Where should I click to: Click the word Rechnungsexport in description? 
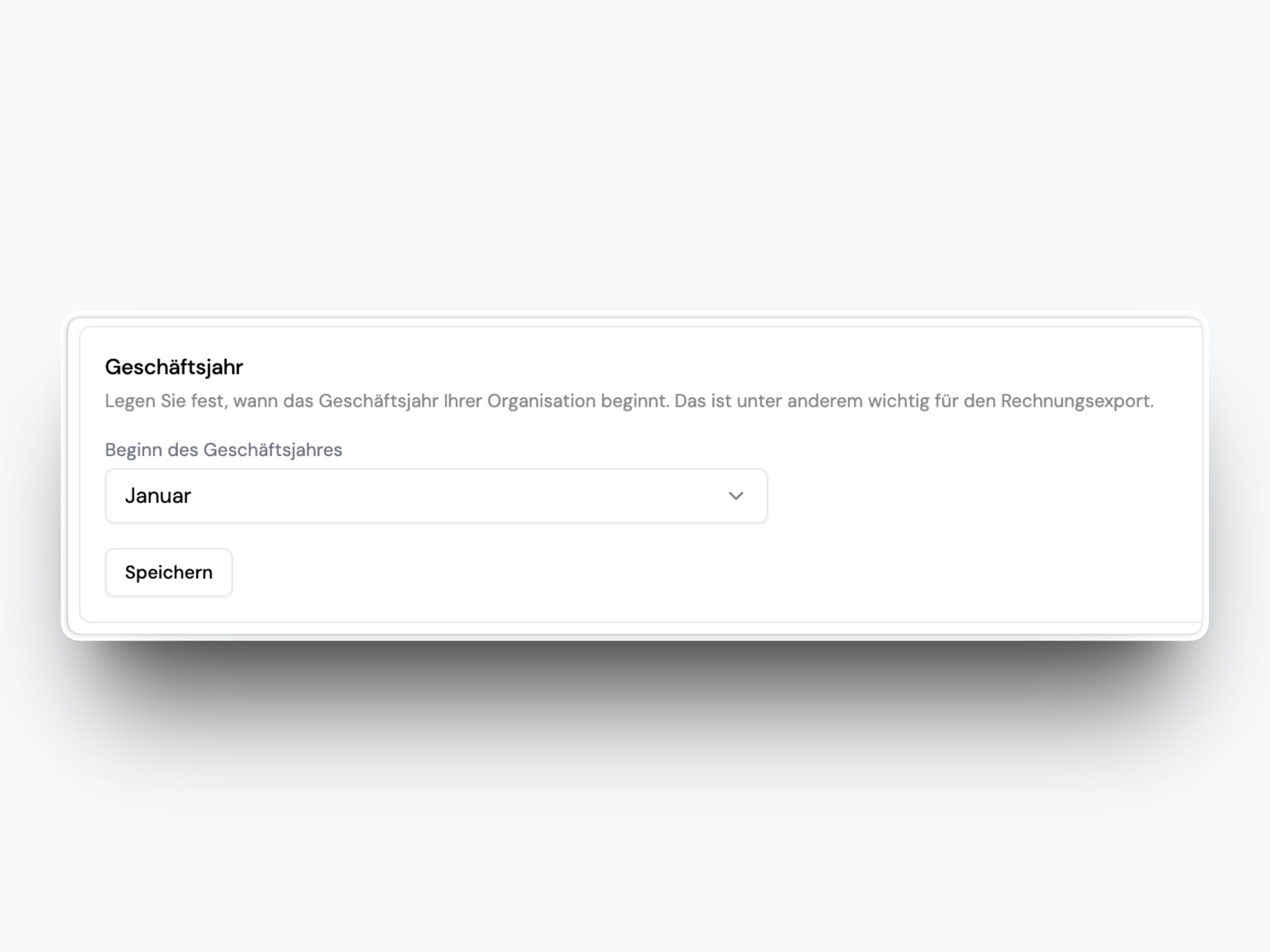click(x=1076, y=401)
